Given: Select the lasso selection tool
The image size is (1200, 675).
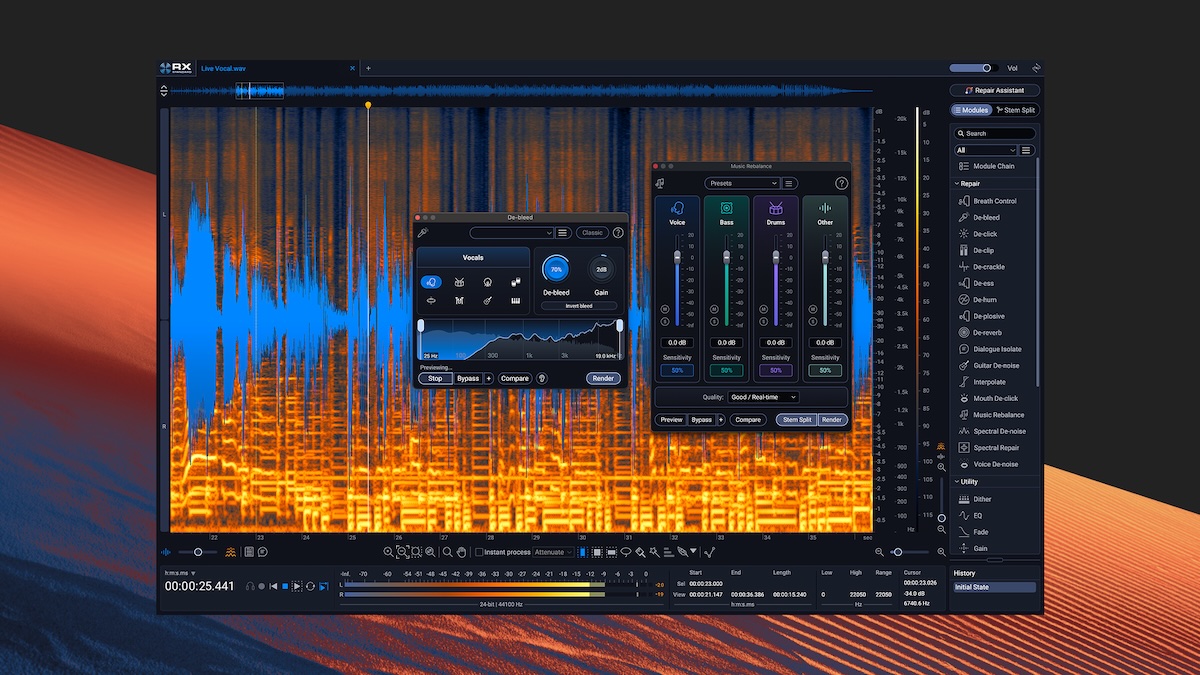Looking at the screenshot, I should click(x=626, y=552).
